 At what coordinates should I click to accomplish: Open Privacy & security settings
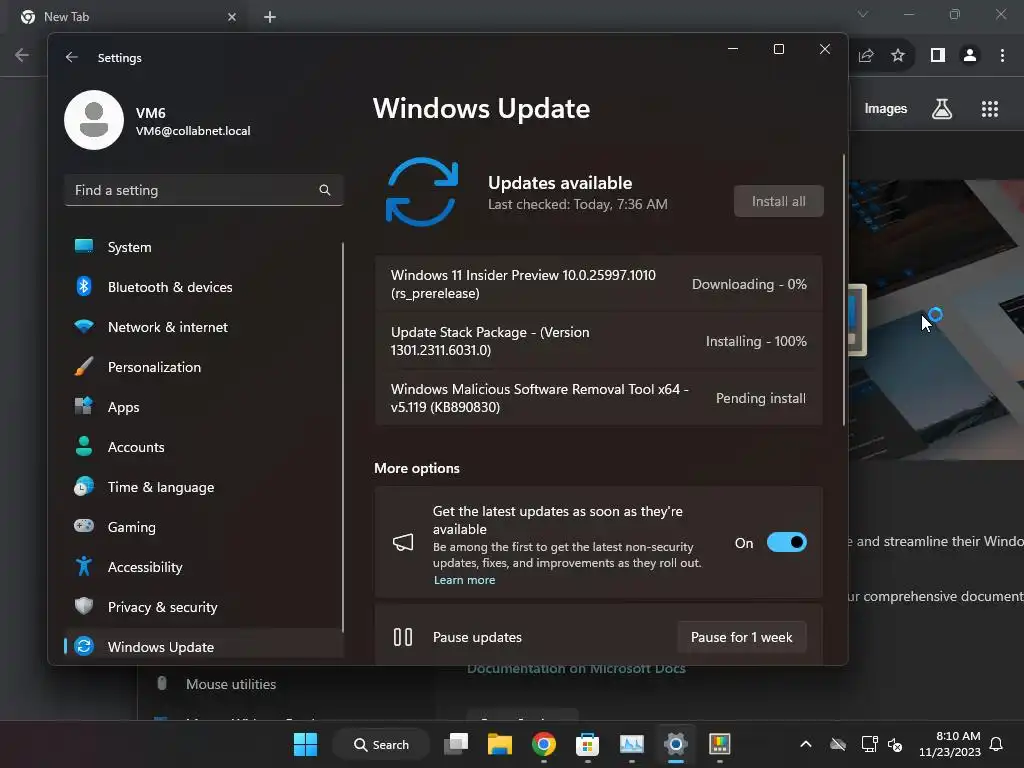coord(204,607)
